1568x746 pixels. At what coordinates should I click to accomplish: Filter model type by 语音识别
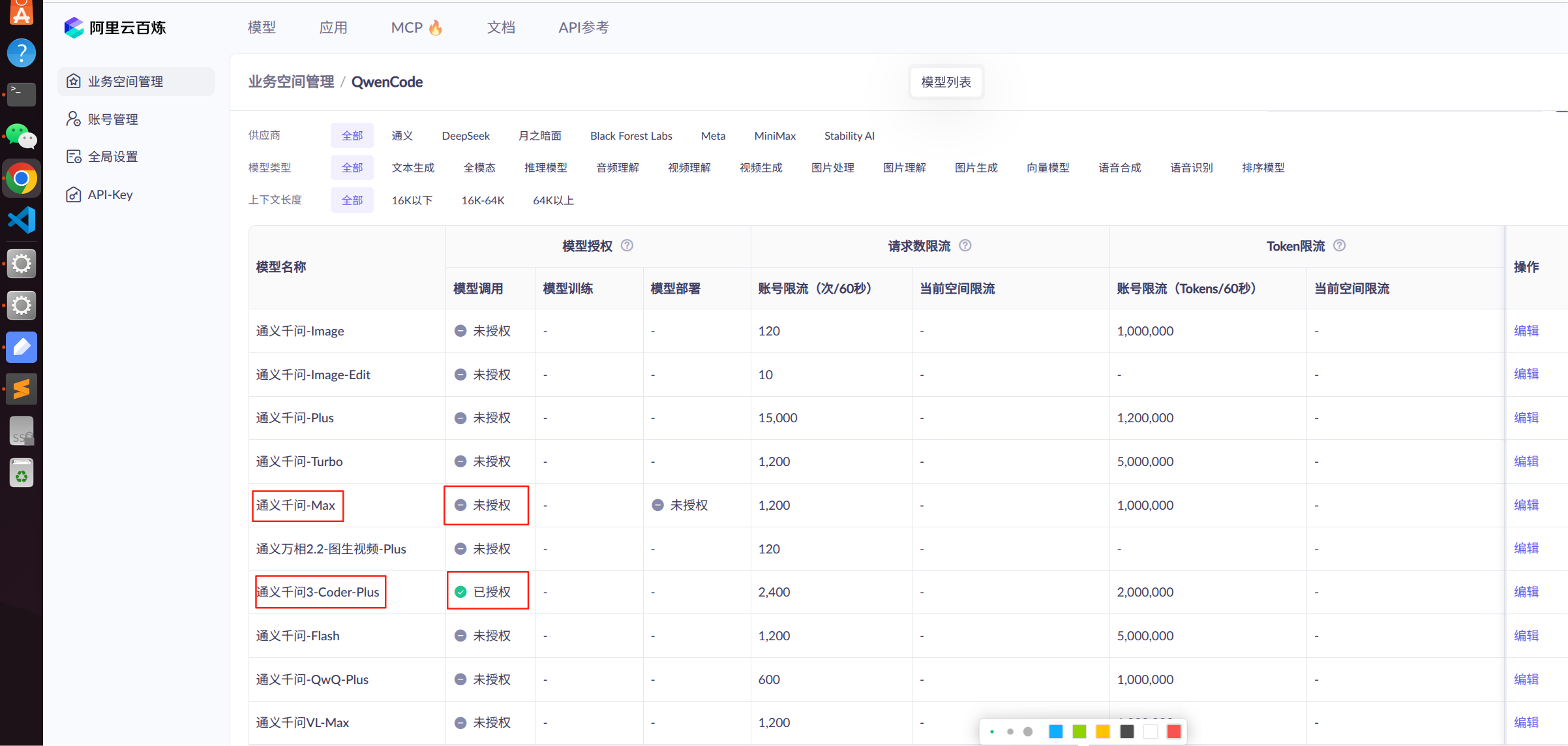click(1192, 168)
